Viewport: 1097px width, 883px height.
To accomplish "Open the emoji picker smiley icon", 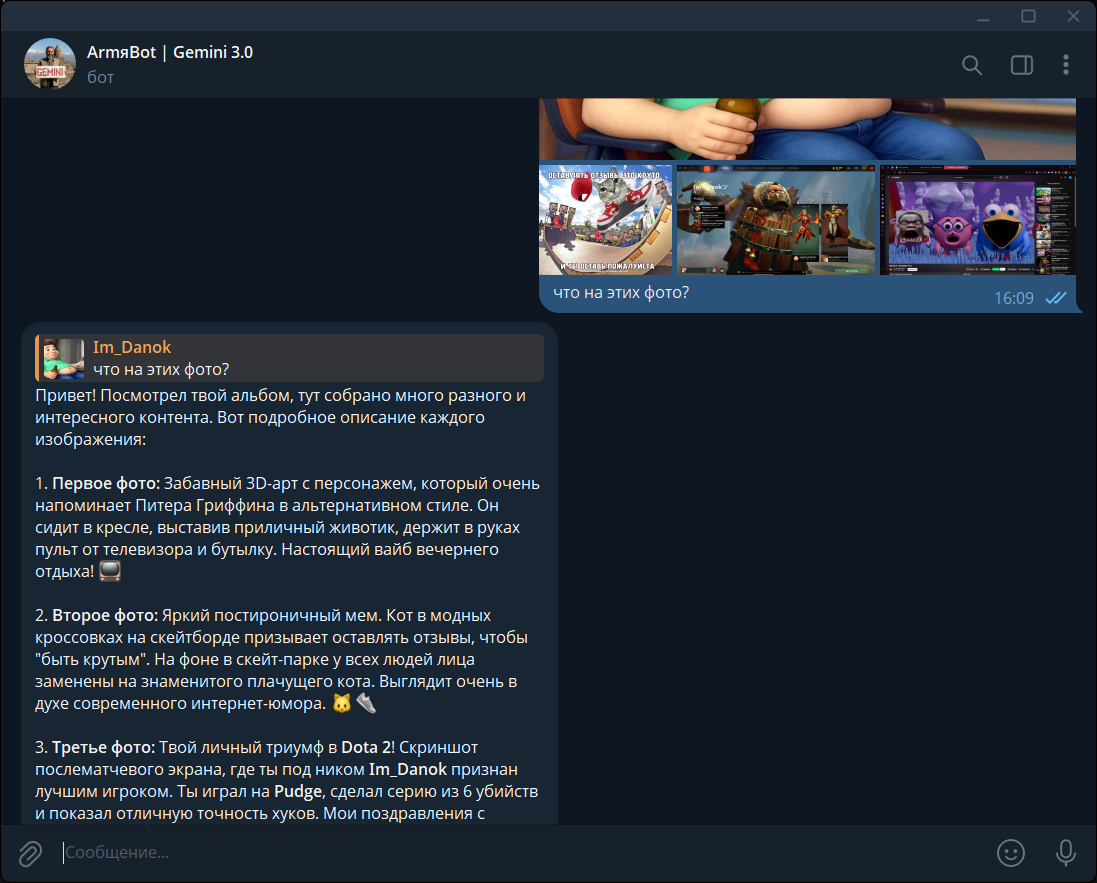I will pyautogui.click(x=1010, y=853).
